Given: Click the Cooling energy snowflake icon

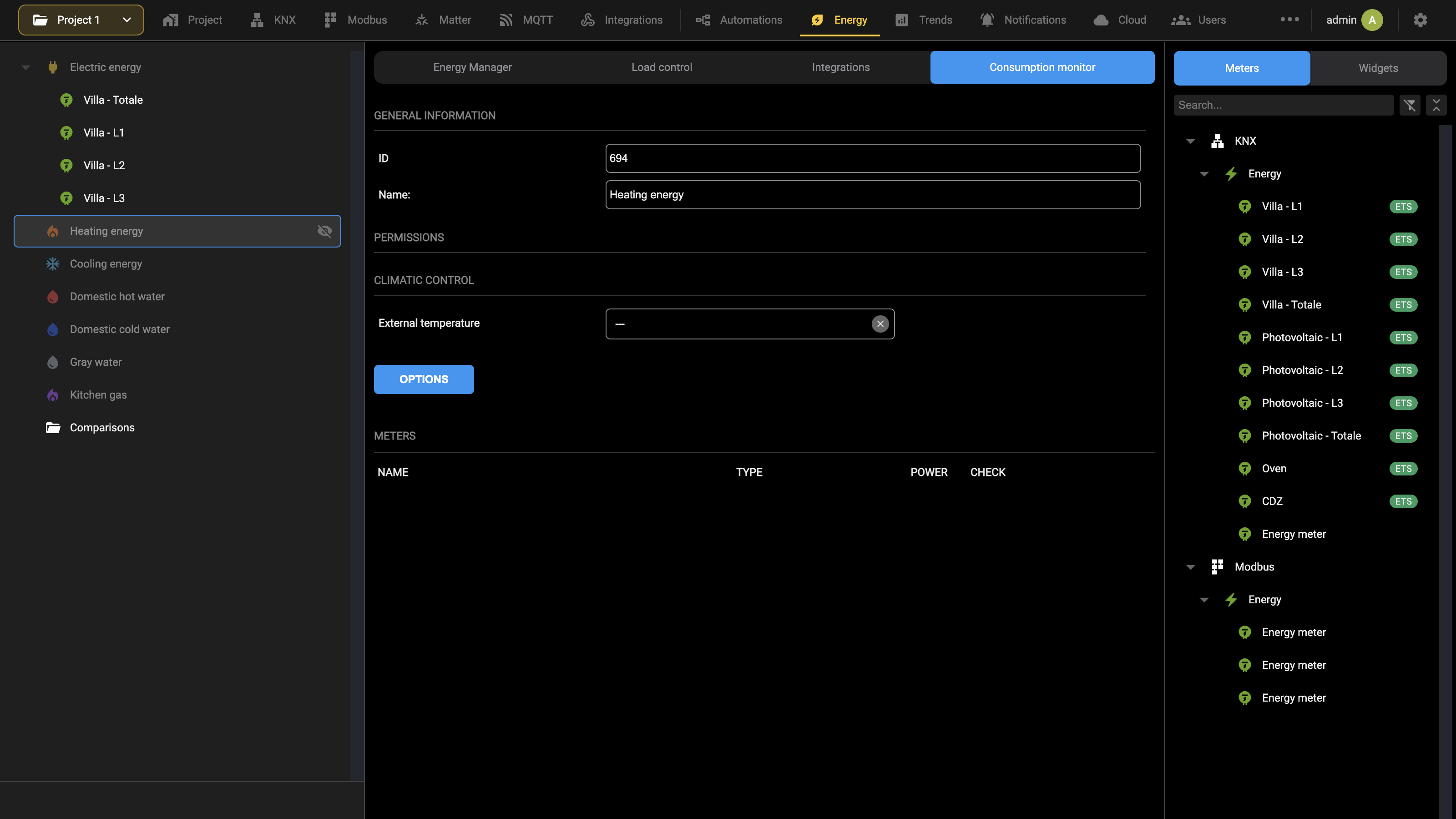Looking at the screenshot, I should pyautogui.click(x=53, y=264).
